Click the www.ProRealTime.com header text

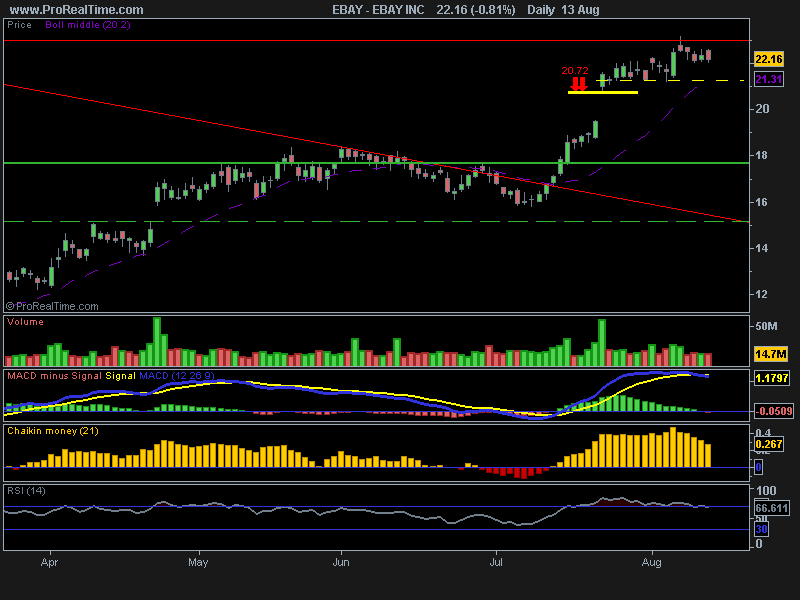click(x=77, y=10)
